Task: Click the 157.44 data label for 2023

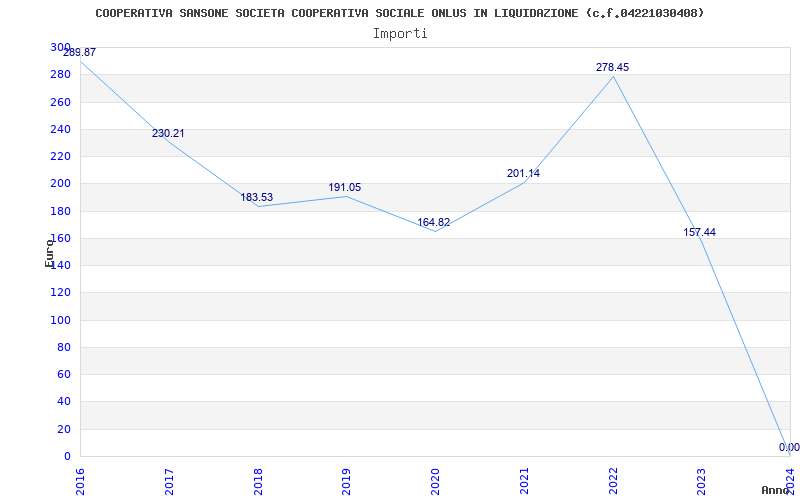Action: [699, 232]
